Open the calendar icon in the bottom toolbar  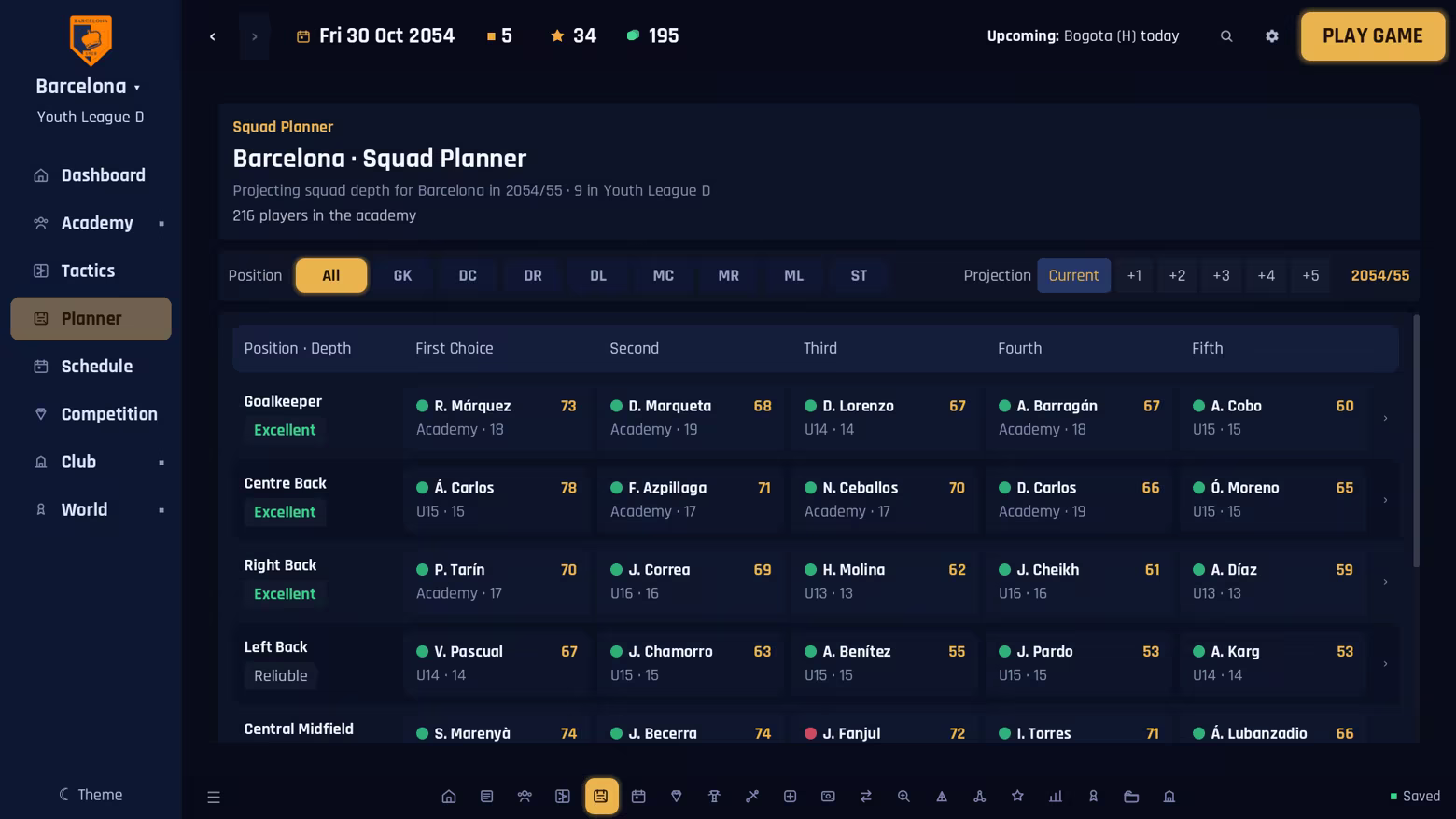[638, 797]
